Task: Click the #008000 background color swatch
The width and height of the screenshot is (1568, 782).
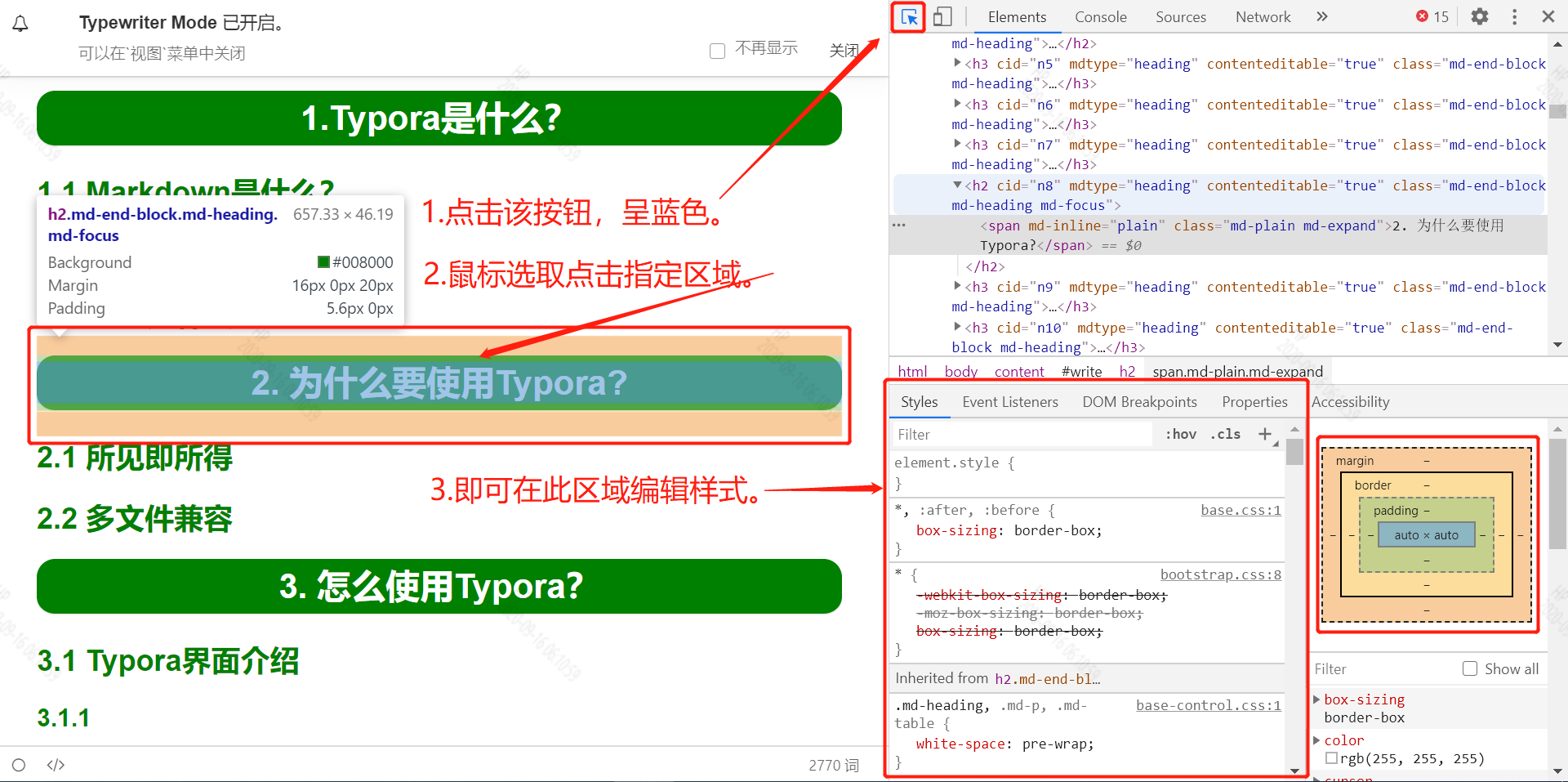Action: (323, 261)
